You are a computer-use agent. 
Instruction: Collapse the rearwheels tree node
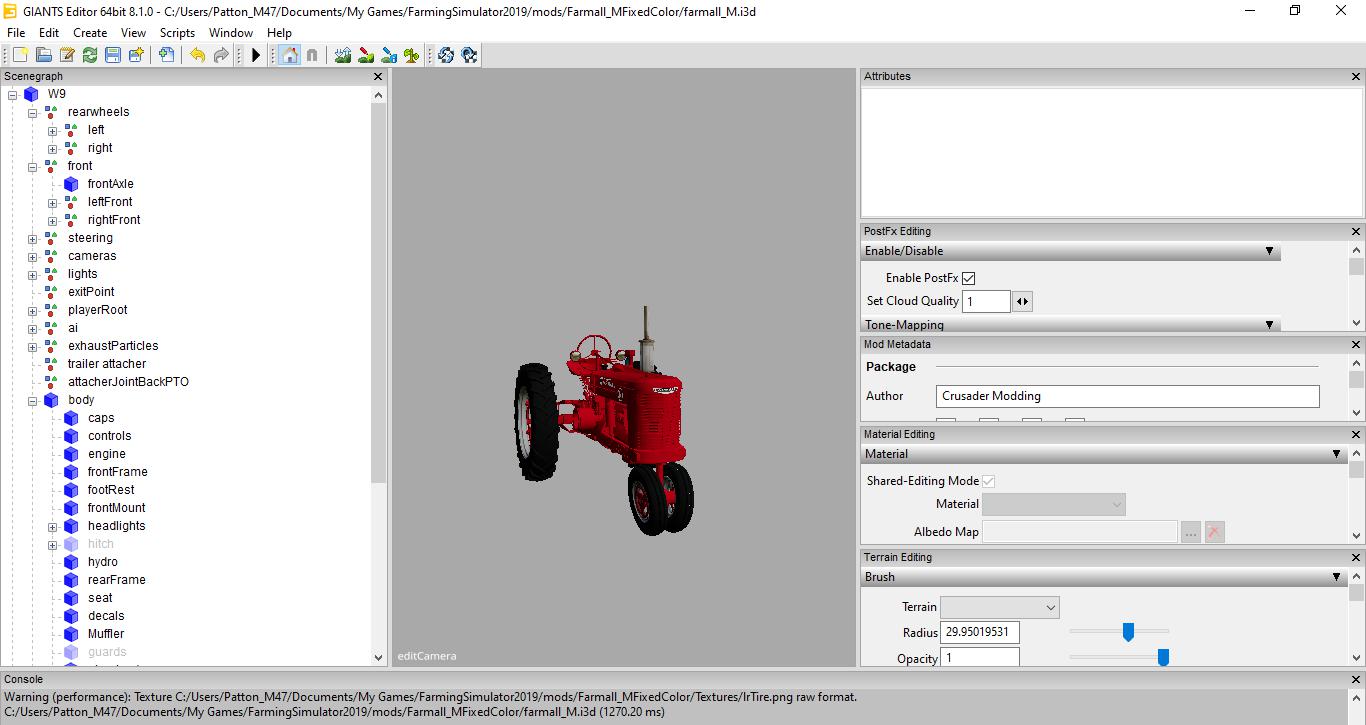coord(33,112)
